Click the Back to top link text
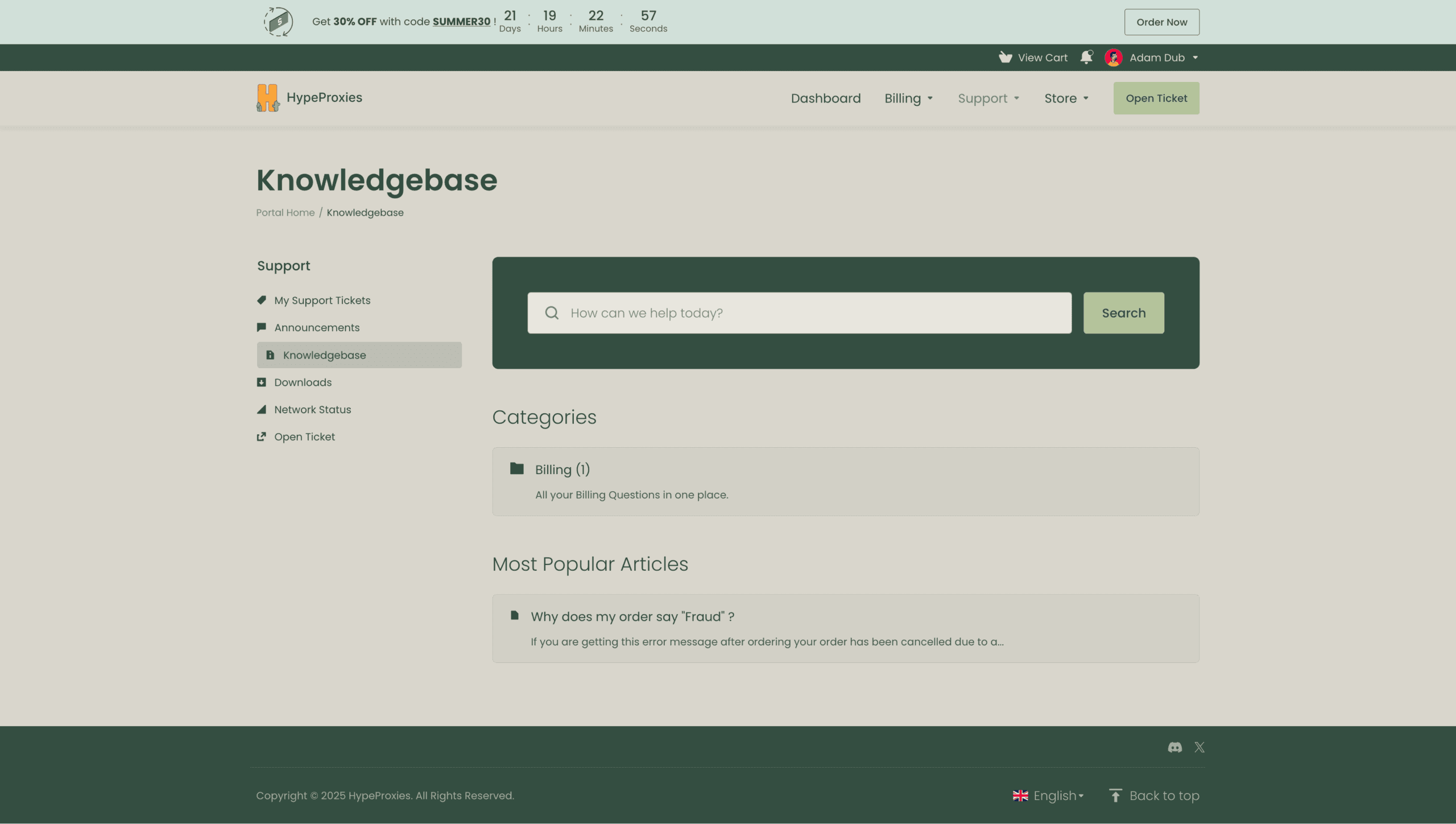Screen dimensions: 1456x824 click(x=1164, y=796)
